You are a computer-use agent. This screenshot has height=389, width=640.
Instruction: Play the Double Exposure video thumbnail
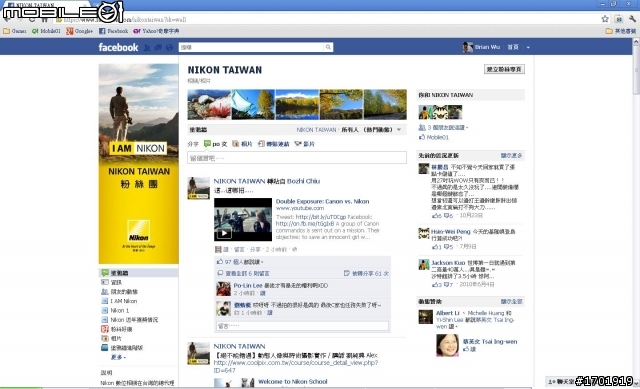243,220
